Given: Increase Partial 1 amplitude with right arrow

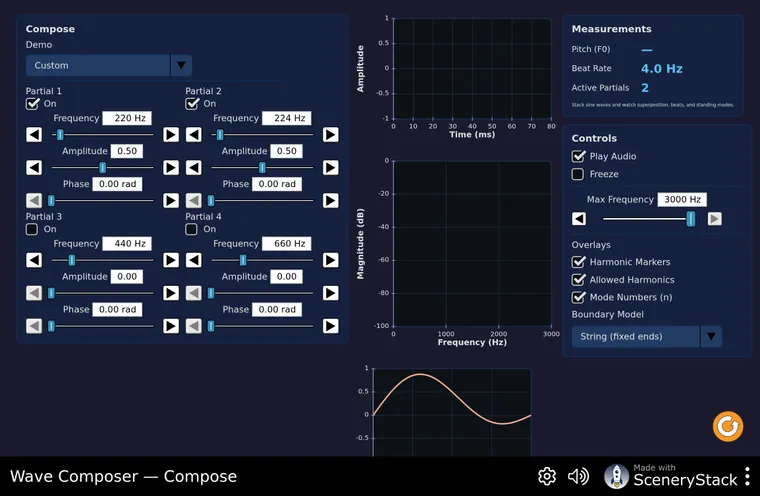Looking at the screenshot, I should point(171,168).
